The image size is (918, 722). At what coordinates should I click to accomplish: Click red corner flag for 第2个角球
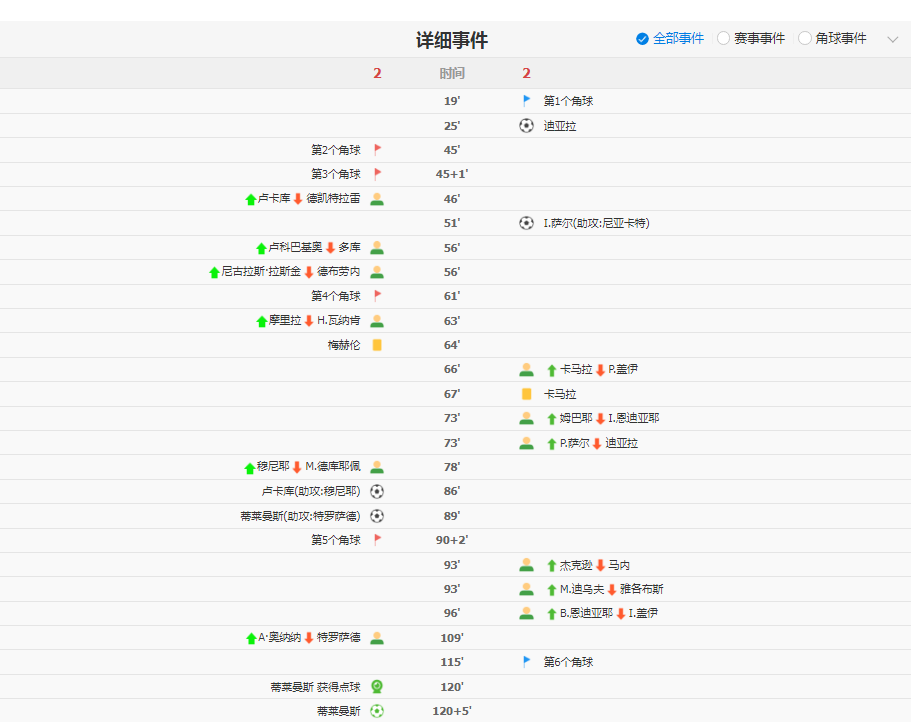(378, 150)
